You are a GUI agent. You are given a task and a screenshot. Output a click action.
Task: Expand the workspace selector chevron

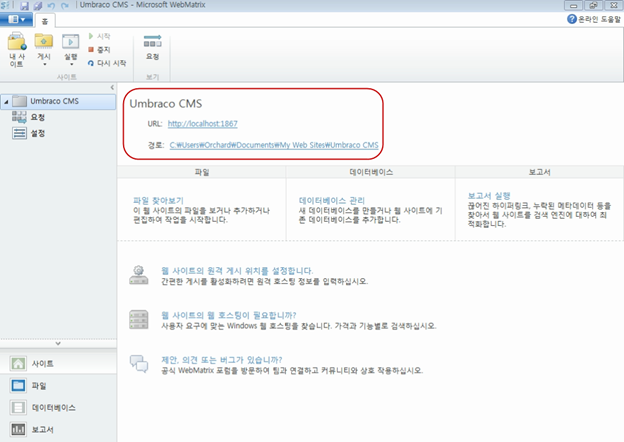[x=58, y=343]
